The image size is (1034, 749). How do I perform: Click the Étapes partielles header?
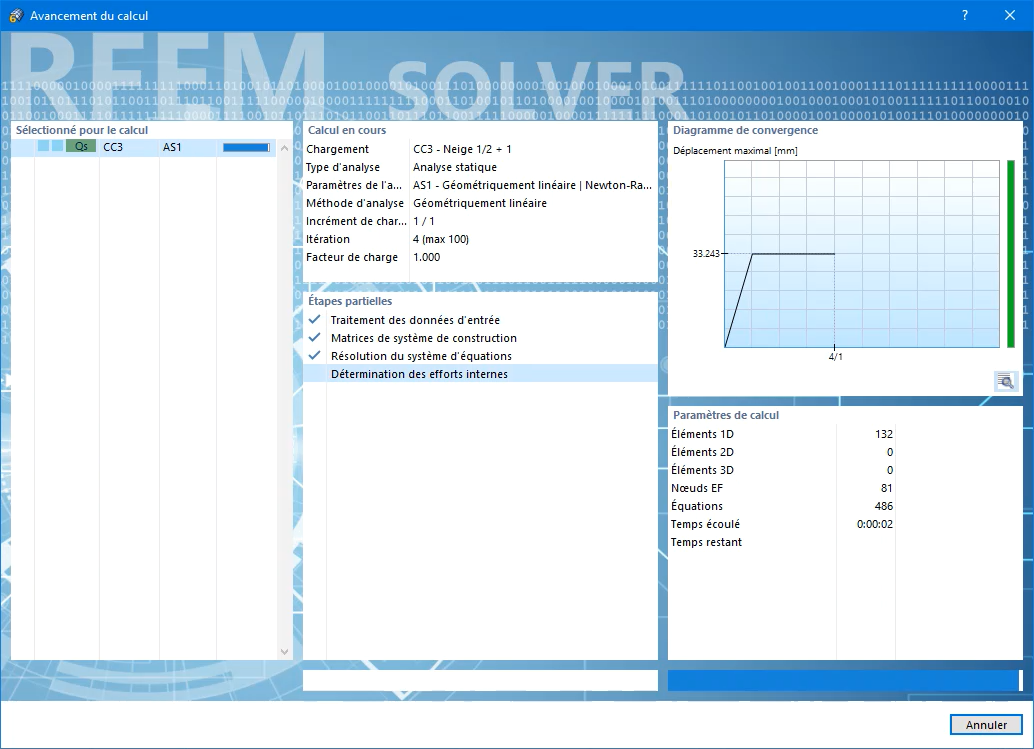[350, 301]
